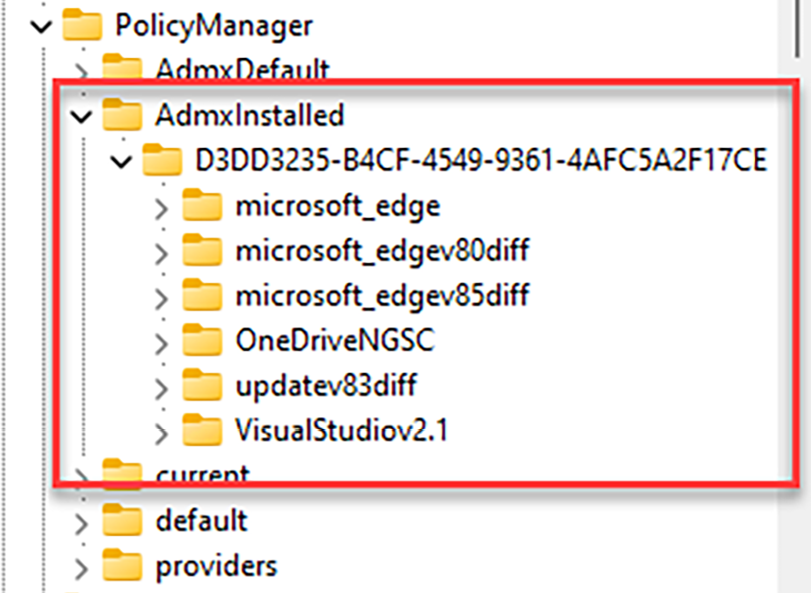Click the updatev83diff folder icon

[x=202, y=385]
